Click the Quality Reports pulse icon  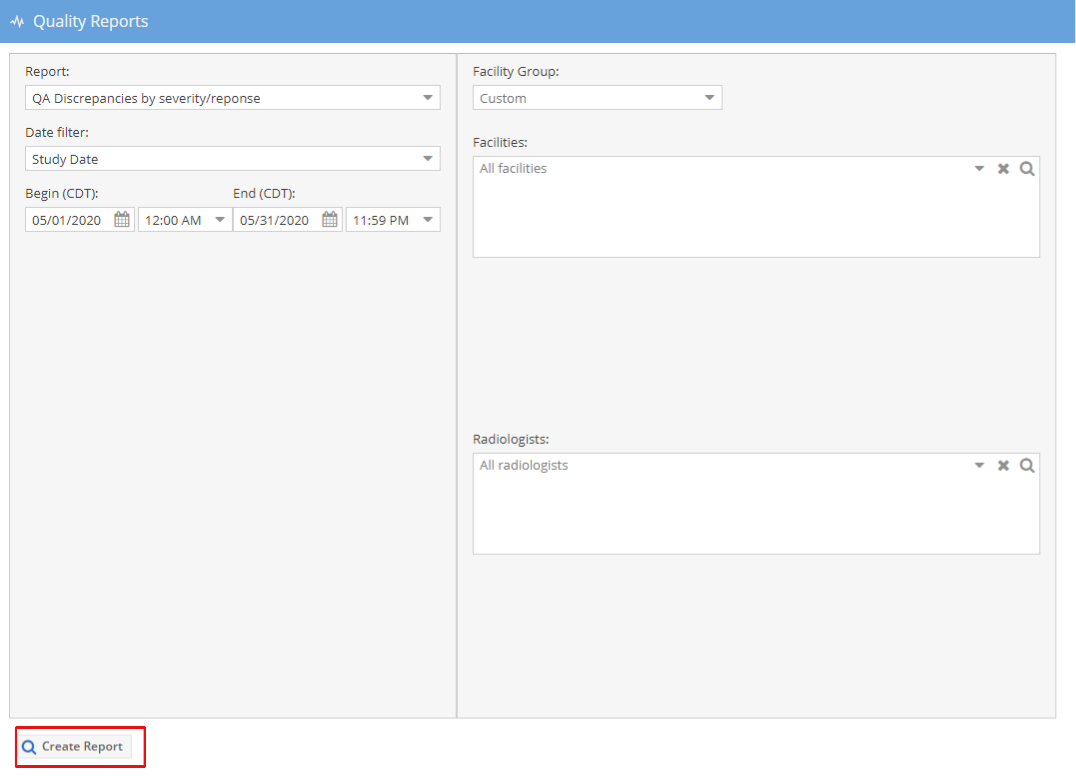(17, 21)
